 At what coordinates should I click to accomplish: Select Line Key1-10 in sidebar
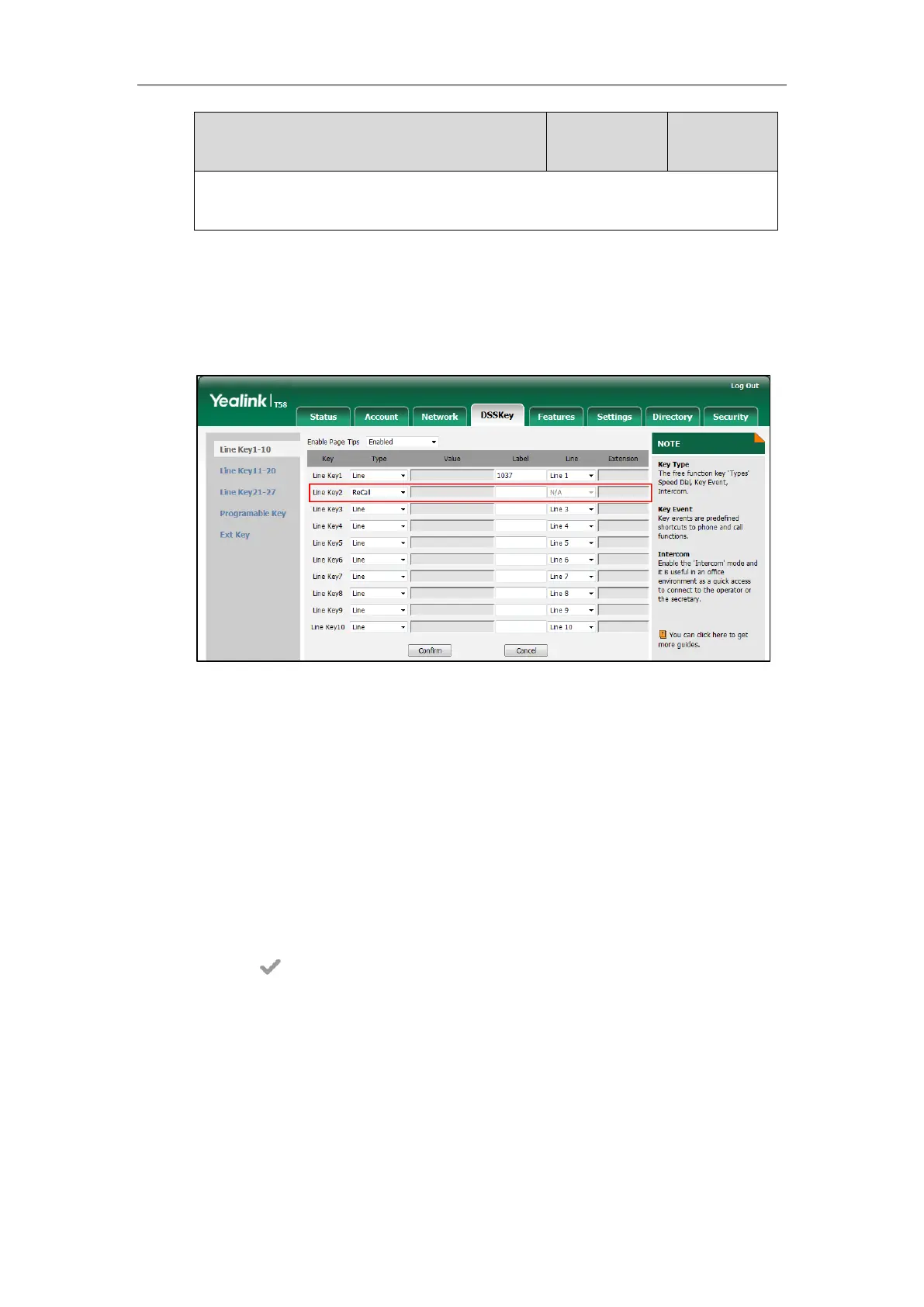(245, 449)
